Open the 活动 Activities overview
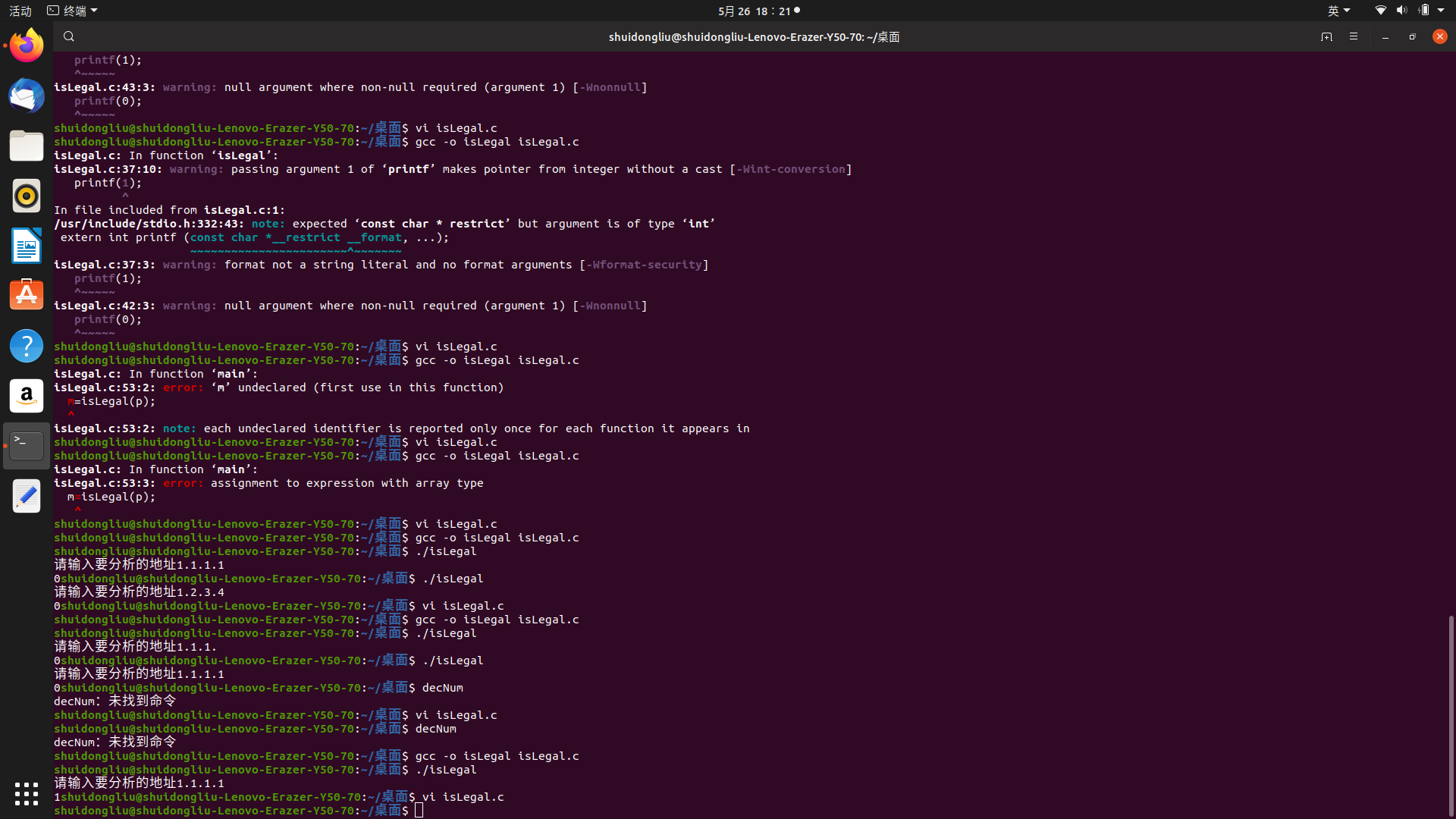1456x819 pixels. pos(20,11)
